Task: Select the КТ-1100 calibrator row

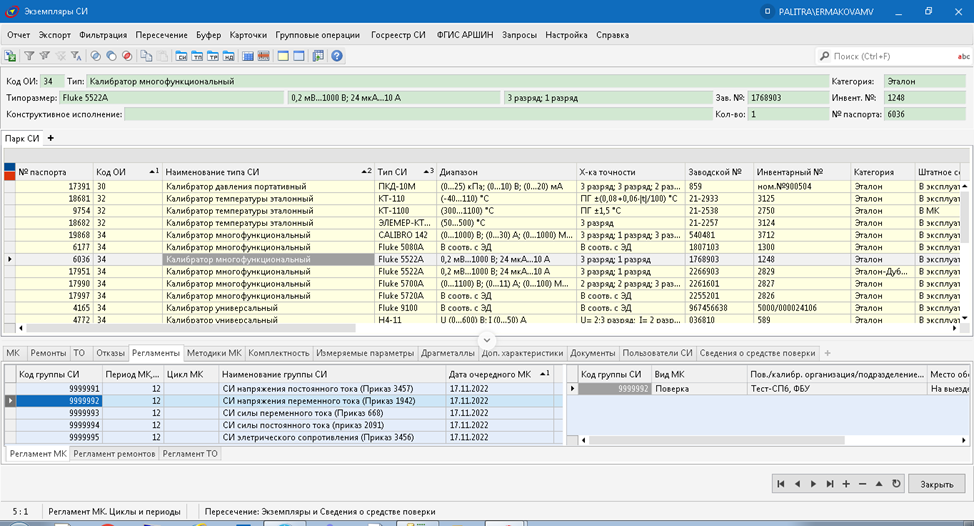Action: tap(487, 211)
